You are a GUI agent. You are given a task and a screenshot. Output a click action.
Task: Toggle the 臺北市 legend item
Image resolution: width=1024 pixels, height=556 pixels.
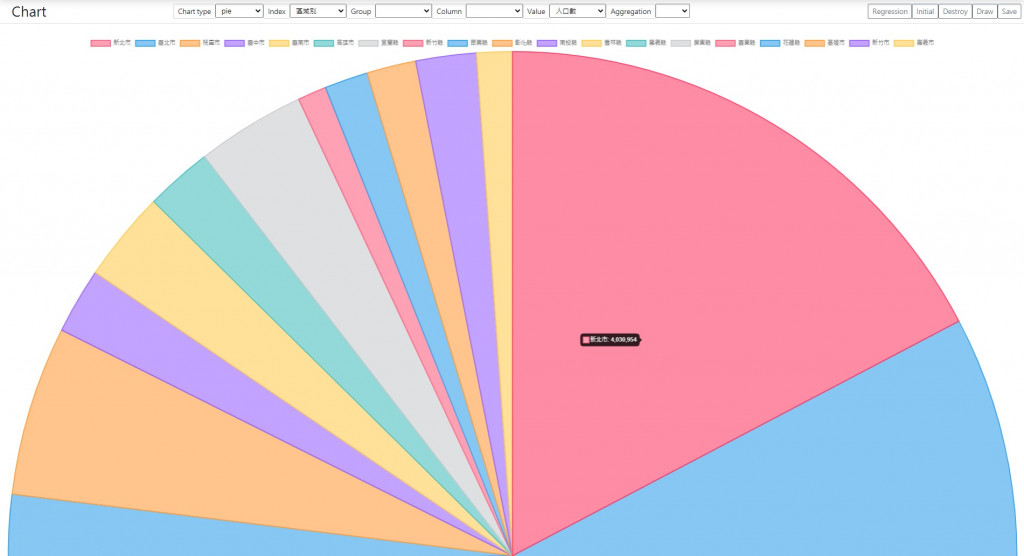click(155, 42)
